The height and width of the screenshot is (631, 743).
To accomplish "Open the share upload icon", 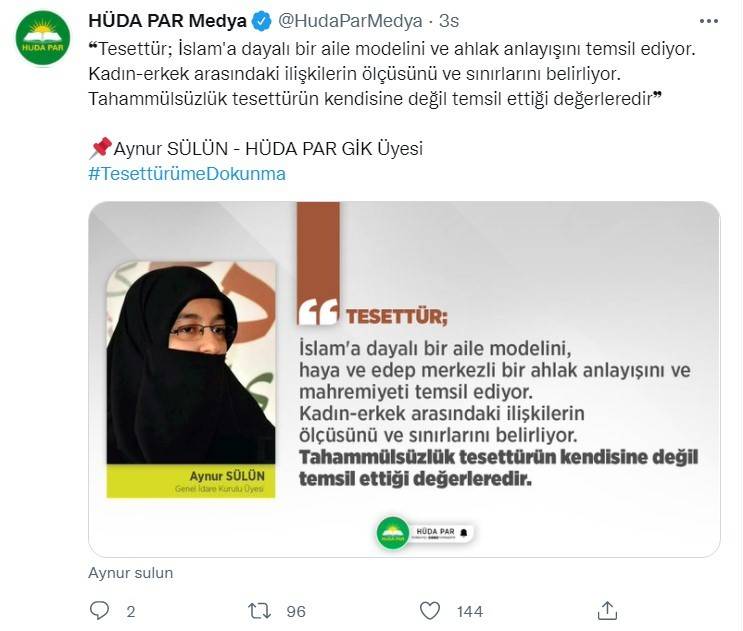I will (607, 610).
